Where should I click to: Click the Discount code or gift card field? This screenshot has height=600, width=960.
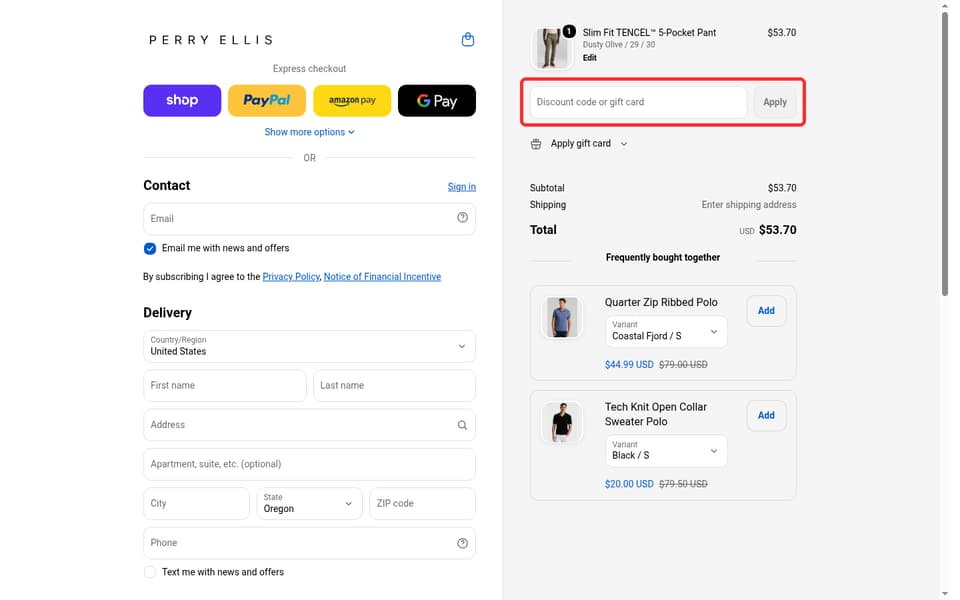coord(638,102)
